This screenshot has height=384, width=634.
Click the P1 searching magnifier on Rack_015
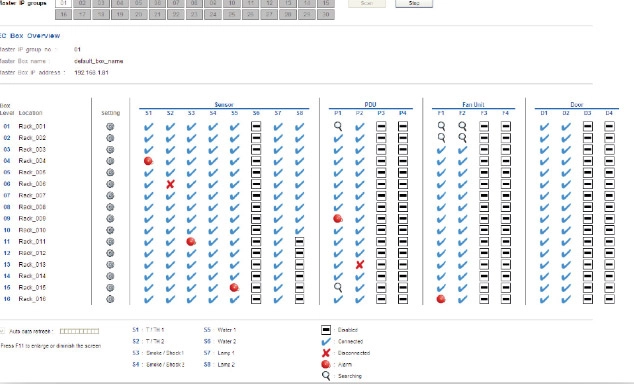[338, 288]
